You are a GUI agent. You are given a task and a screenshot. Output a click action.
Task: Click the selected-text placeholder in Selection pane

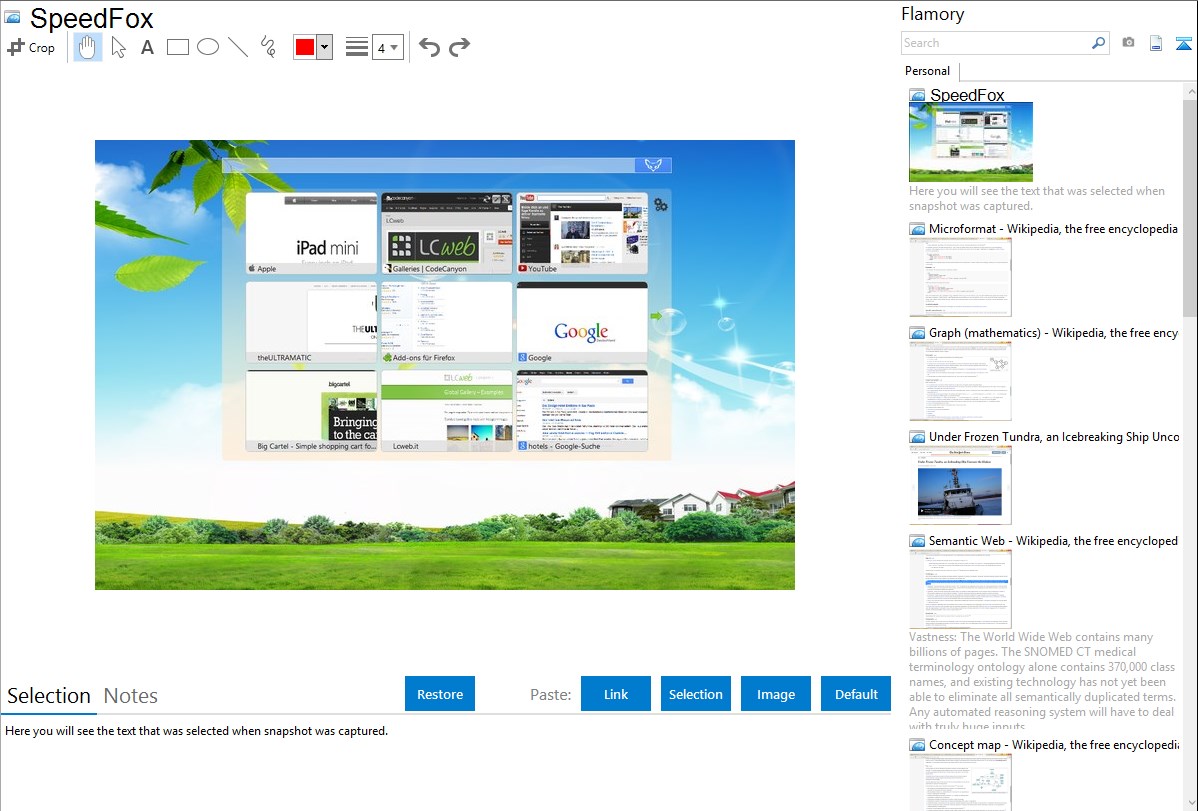click(x=196, y=731)
